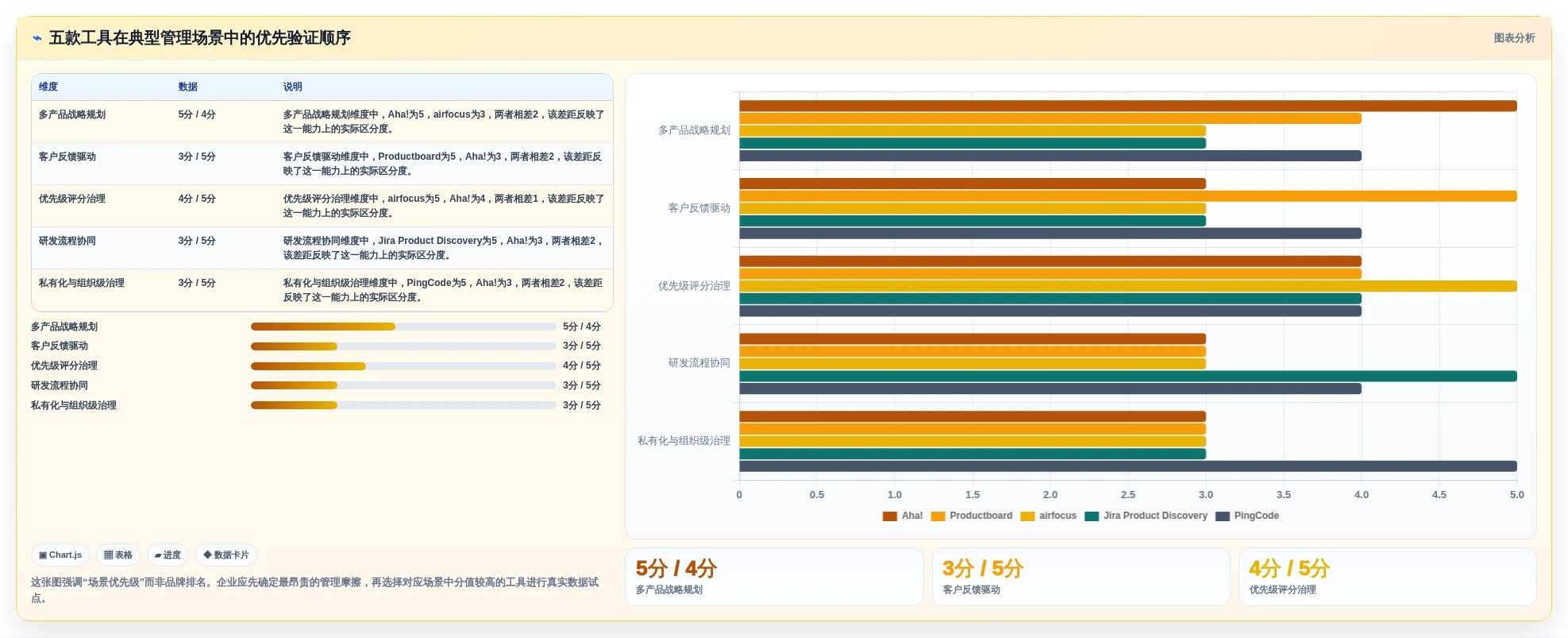Click the Aha! bar for 多产品战略规划 in chart
This screenshot has width=1568, height=638.
(x=1128, y=106)
